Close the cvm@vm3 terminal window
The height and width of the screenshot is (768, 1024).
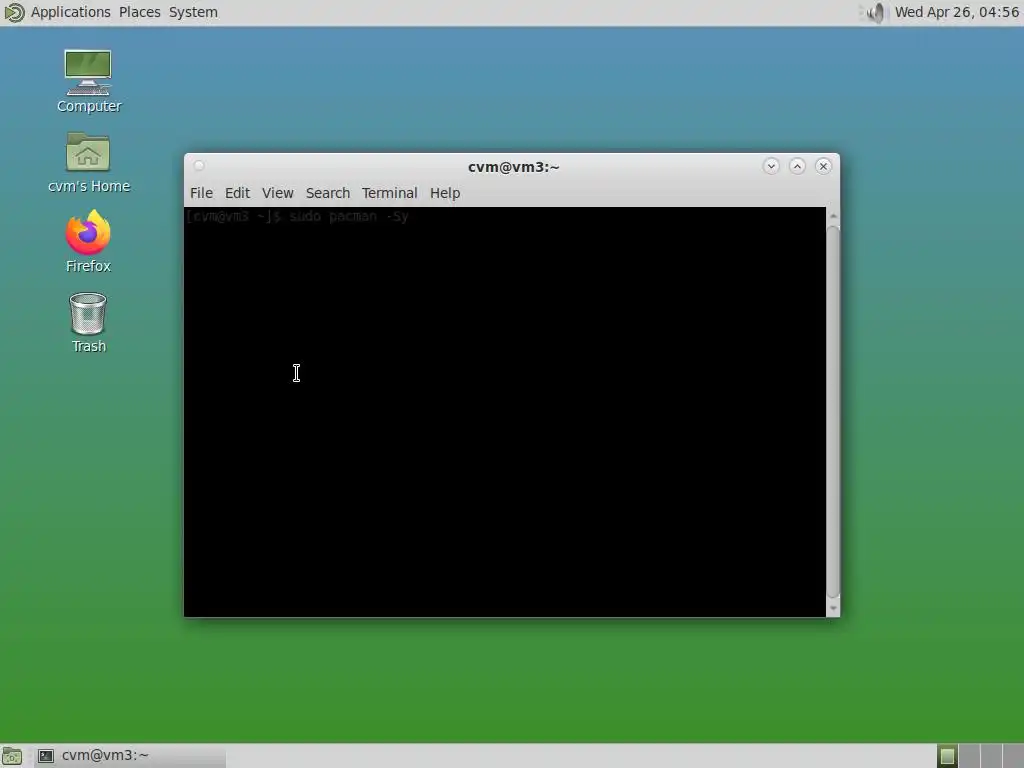pos(824,167)
